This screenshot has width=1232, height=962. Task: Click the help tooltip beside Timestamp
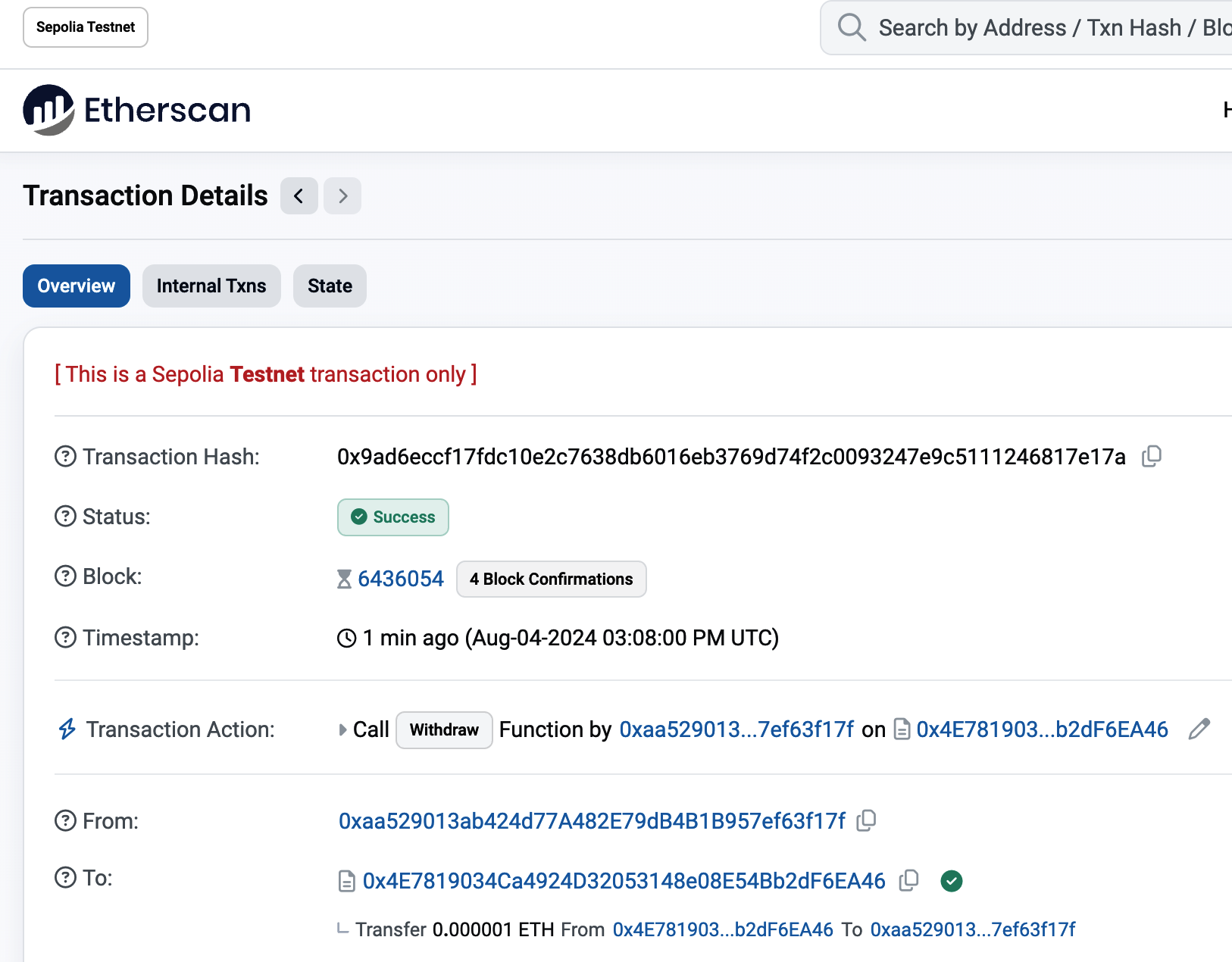click(64, 638)
